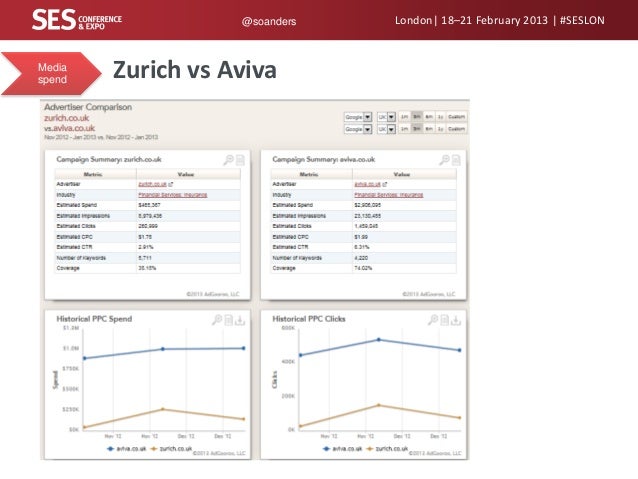
Task: Click aviva Coverage value 74.02%
Action: (x=363, y=268)
